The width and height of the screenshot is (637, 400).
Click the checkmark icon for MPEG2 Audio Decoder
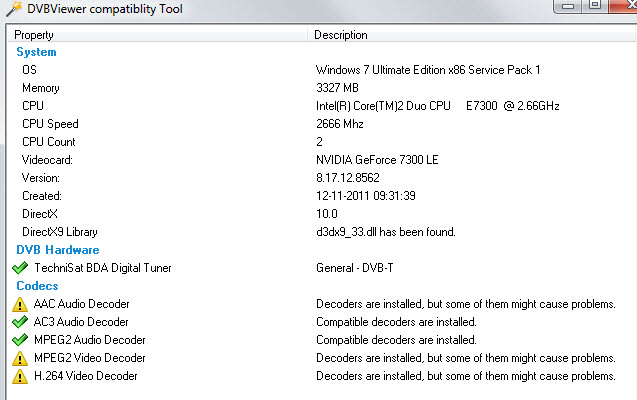point(20,340)
